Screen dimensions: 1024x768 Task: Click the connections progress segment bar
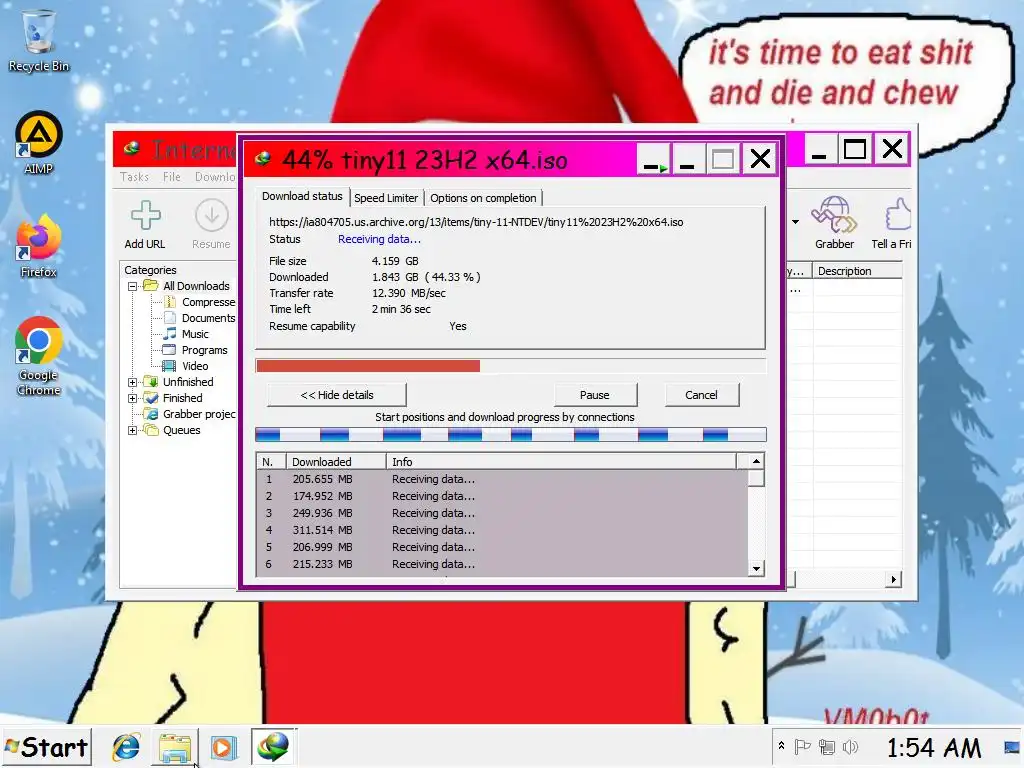coord(511,434)
